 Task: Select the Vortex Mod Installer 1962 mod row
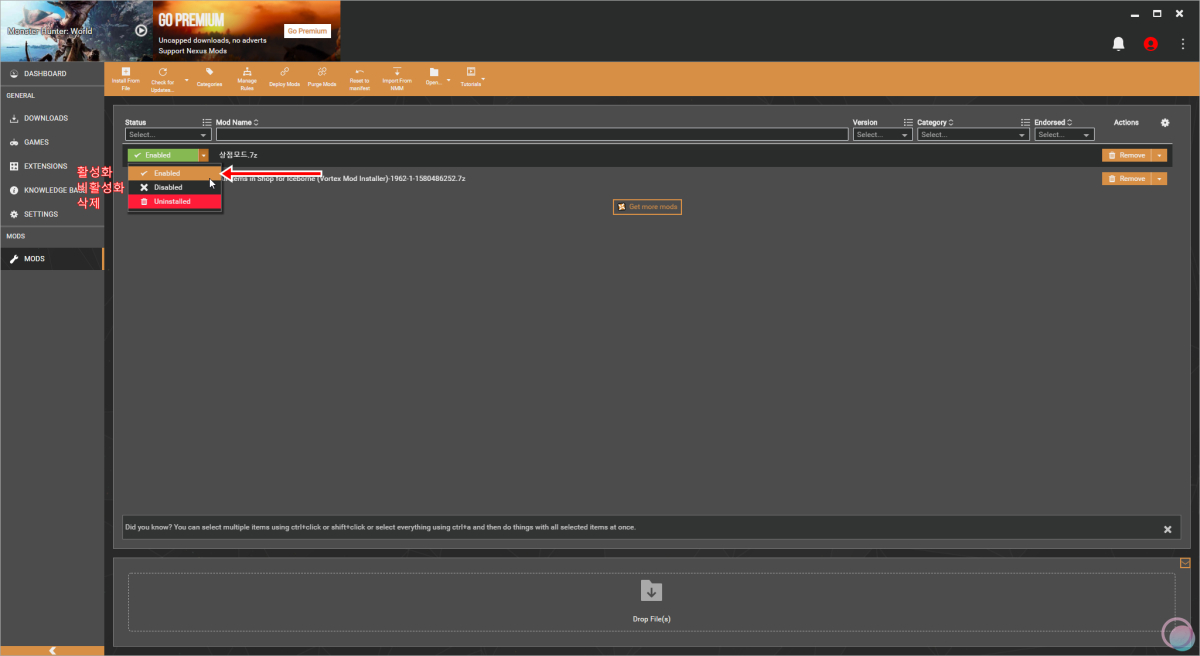pyautogui.click(x=648, y=178)
